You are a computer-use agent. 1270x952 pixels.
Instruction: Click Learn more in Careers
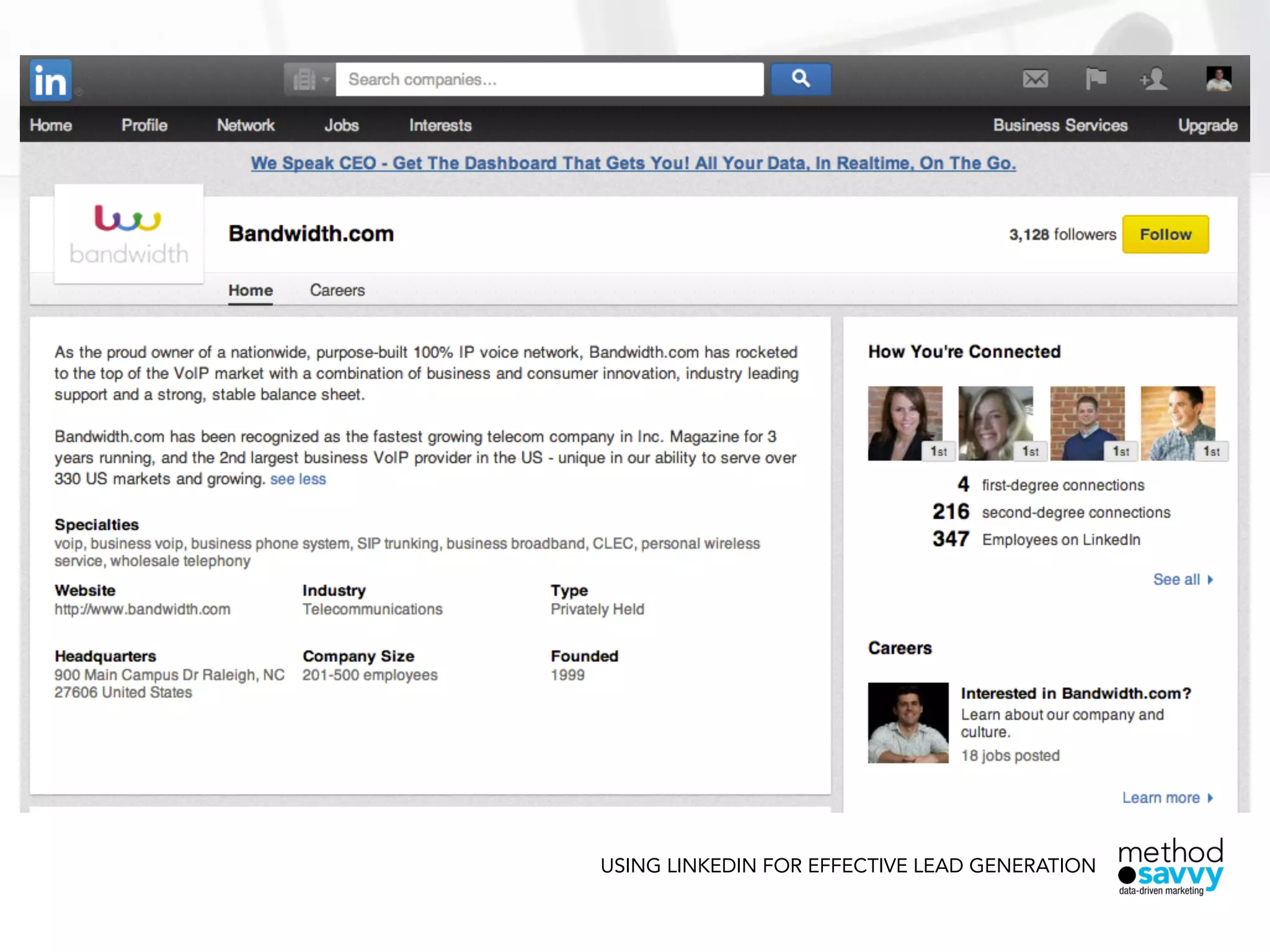1167,798
